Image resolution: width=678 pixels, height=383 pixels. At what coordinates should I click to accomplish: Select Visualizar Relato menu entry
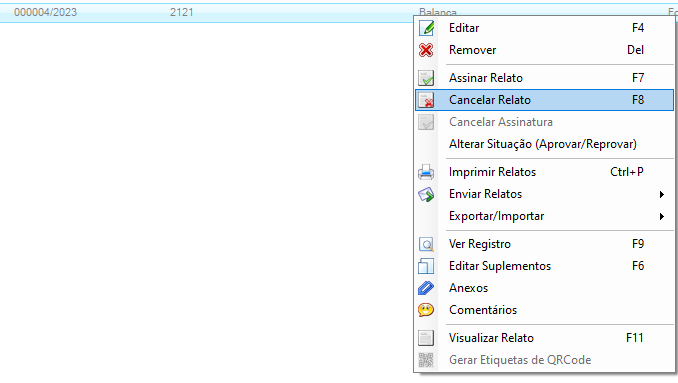point(544,338)
